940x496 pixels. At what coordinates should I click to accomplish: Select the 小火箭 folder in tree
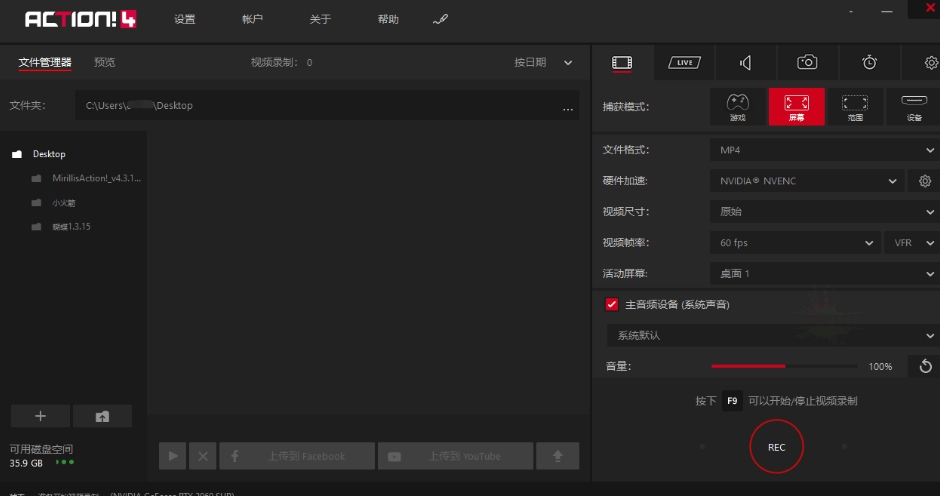[65, 202]
